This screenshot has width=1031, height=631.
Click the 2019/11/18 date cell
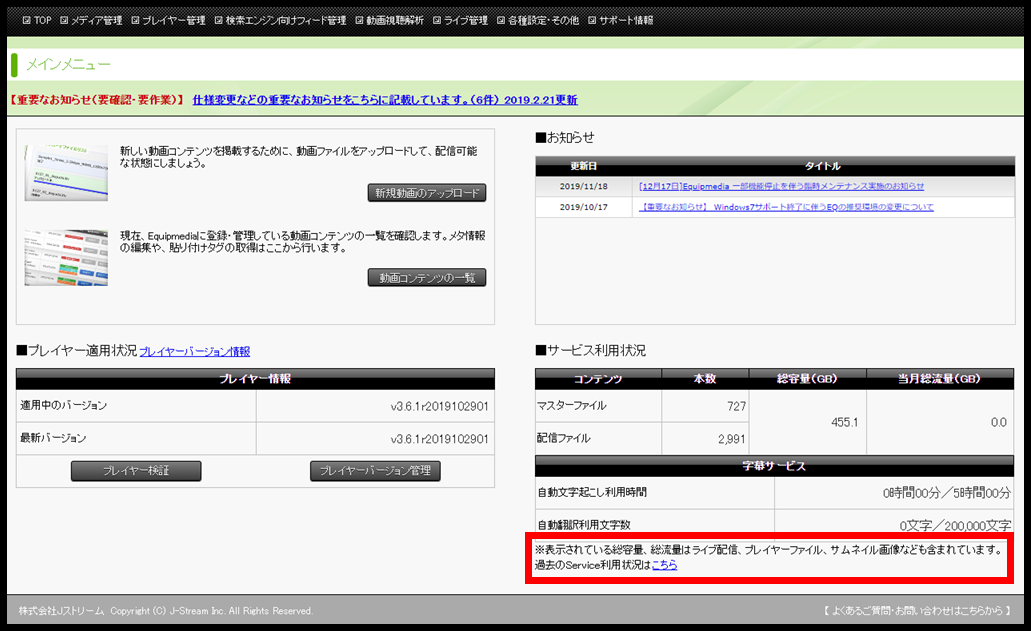coord(583,187)
